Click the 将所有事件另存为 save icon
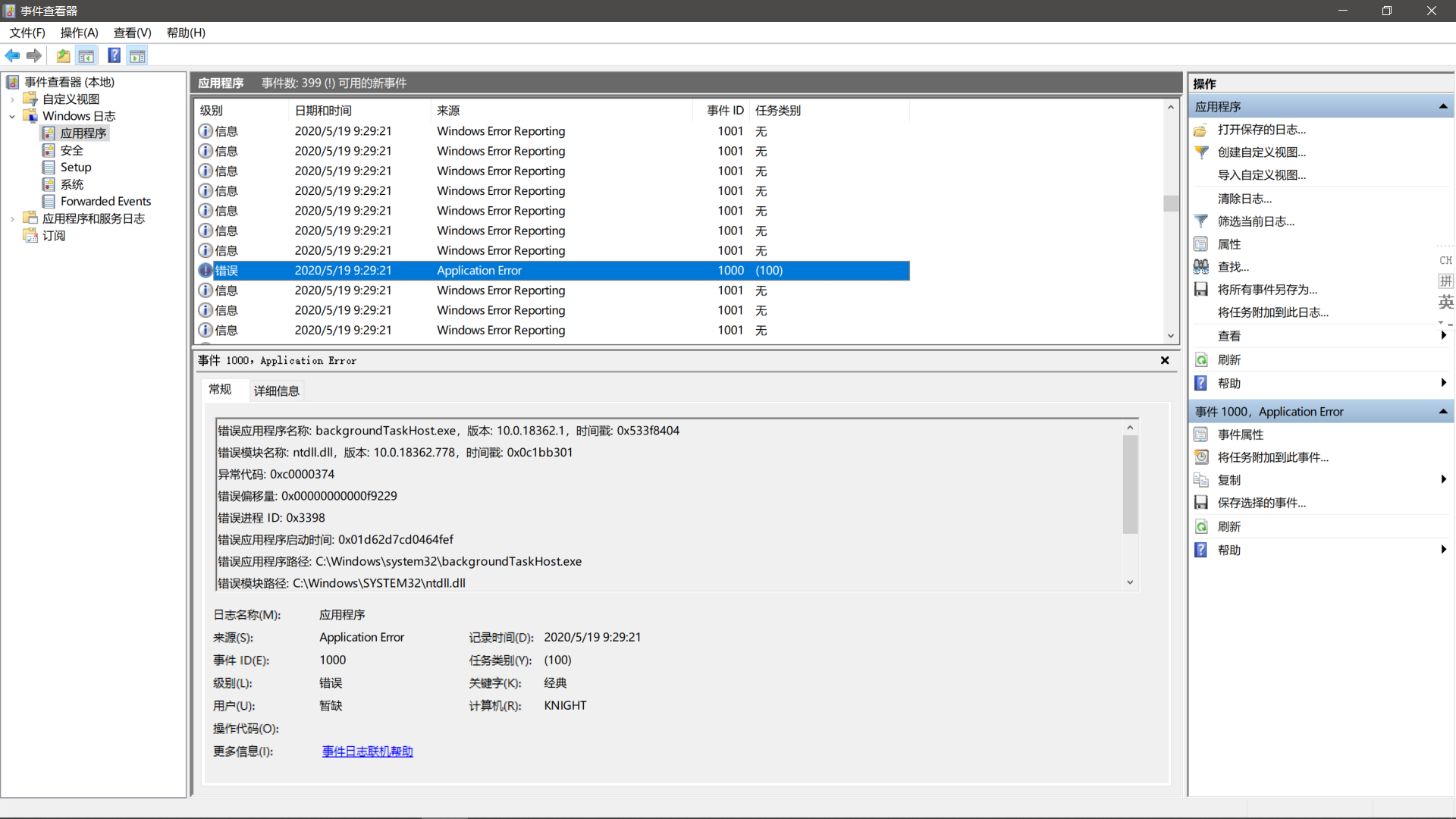The width and height of the screenshot is (1456, 819). 1201,289
